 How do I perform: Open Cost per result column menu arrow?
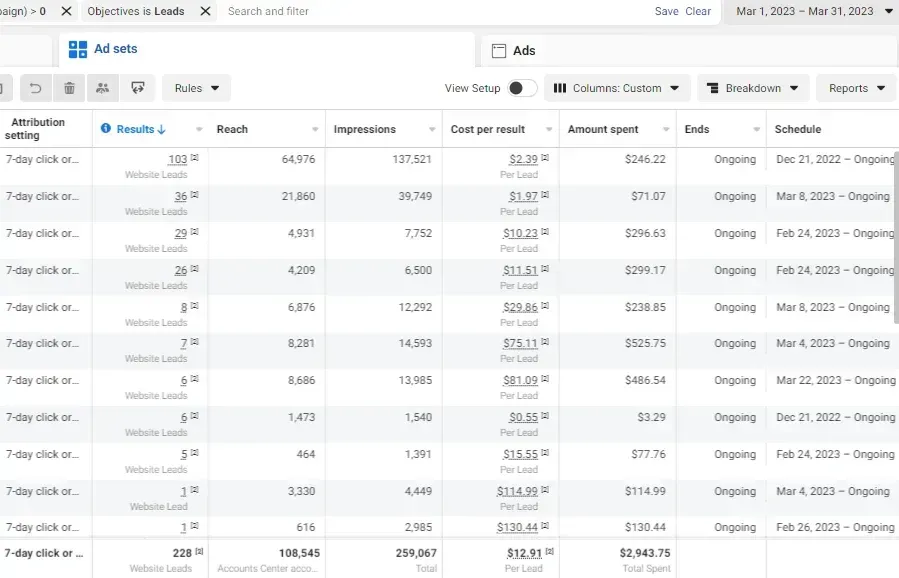coord(549,130)
